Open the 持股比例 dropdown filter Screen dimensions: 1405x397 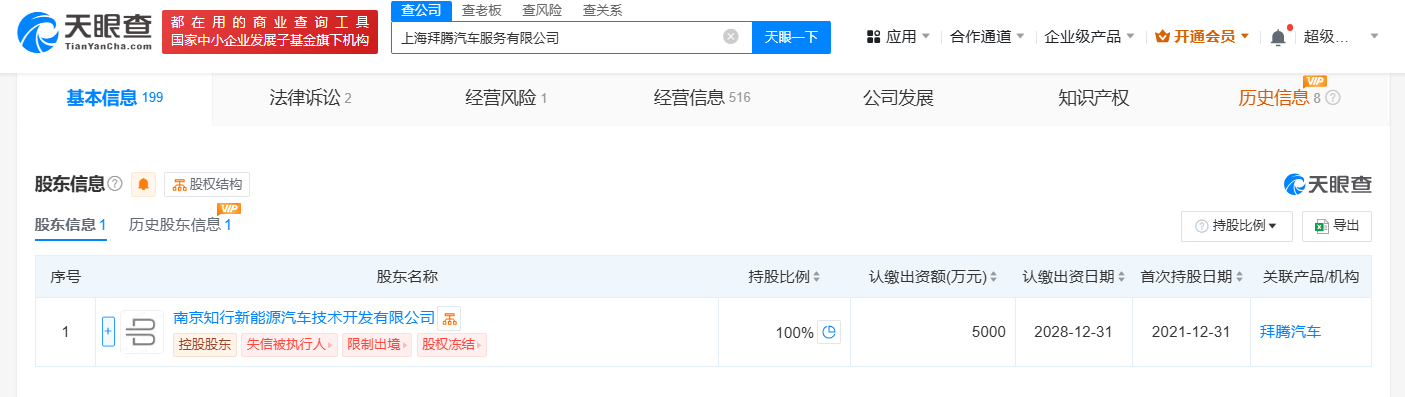pos(1237,226)
